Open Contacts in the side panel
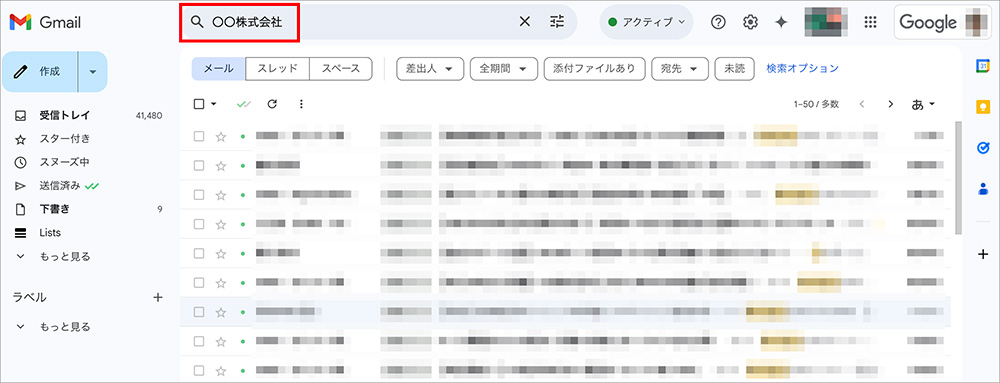Viewport: 1000px width, 383px height. click(983, 189)
